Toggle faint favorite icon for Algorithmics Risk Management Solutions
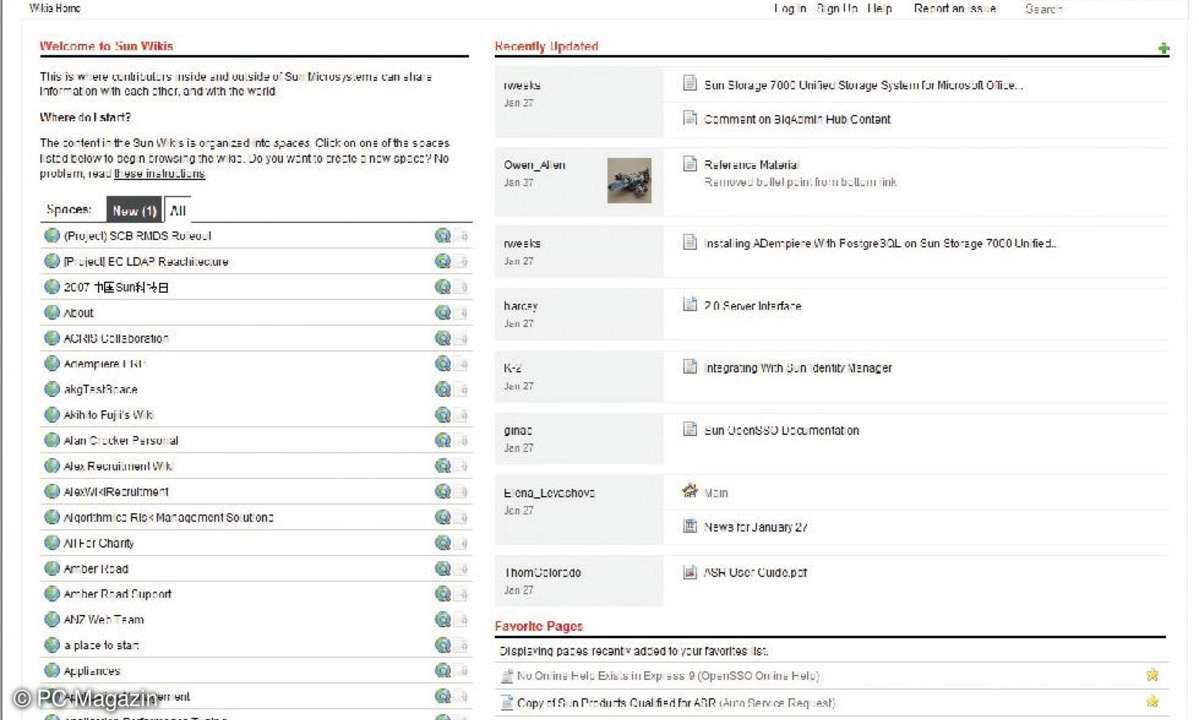The image size is (1199, 720). click(463, 517)
